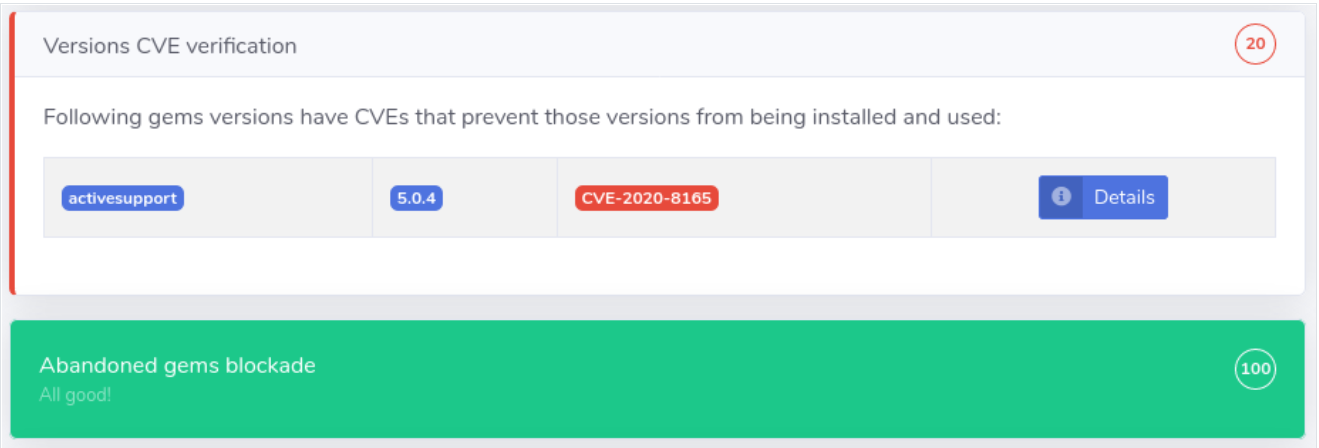Screen dimensions: 1319x448
Task: Expand the Abandoned gems blockade title
Action: pos(177,366)
